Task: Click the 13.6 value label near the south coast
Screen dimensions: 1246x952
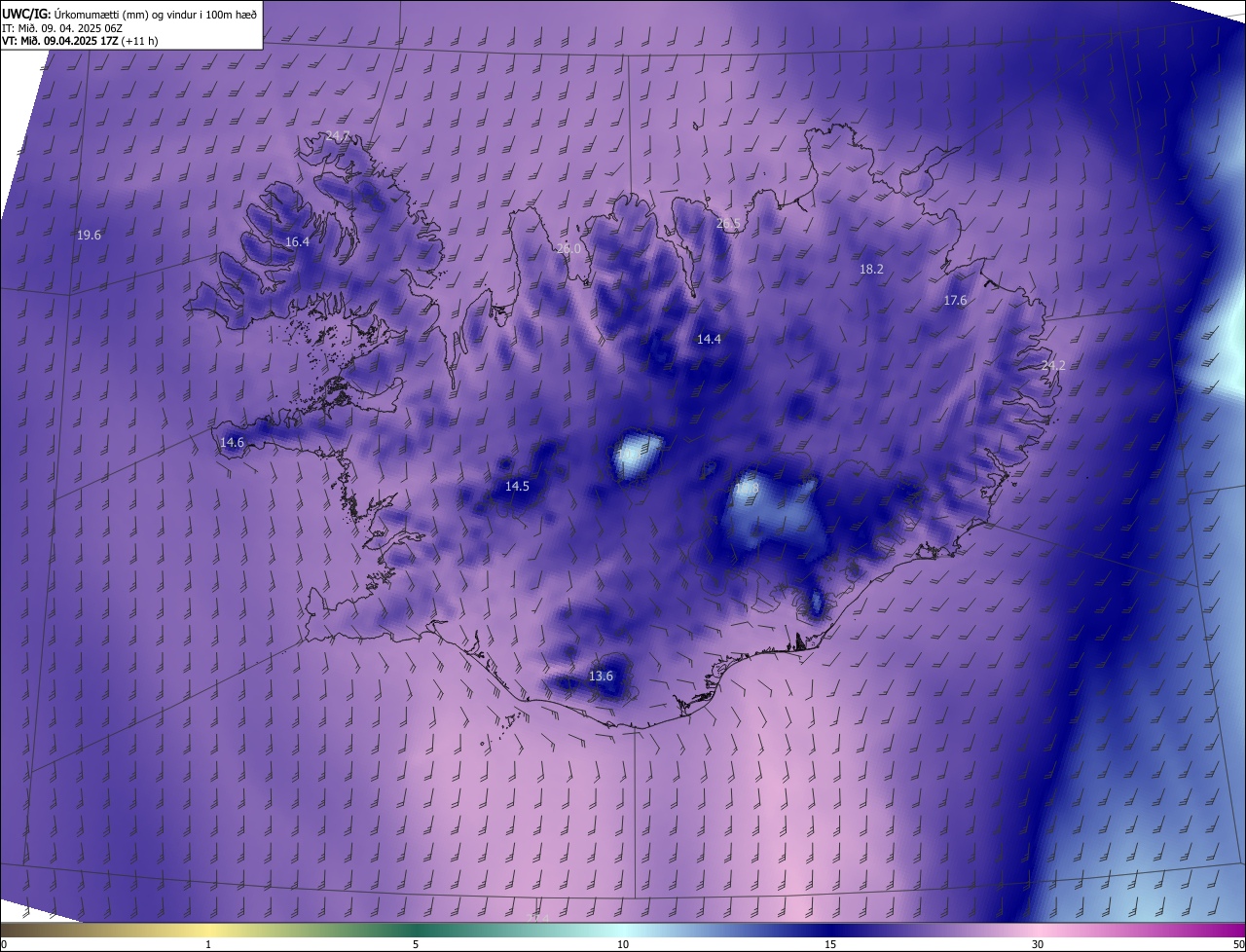Action: click(602, 676)
